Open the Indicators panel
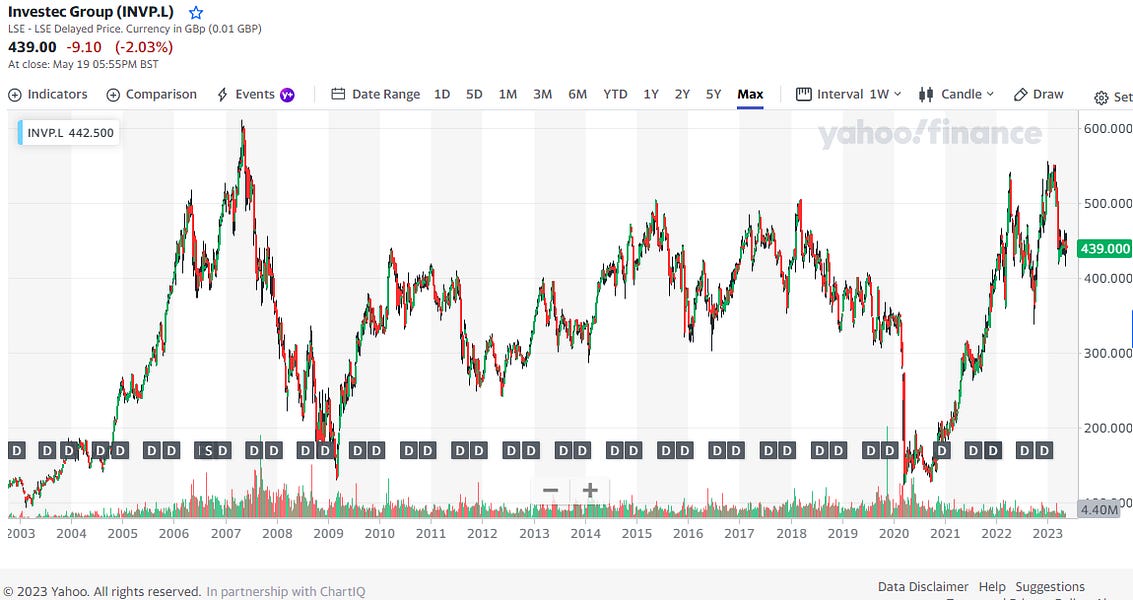The image size is (1133, 600). tap(48, 94)
